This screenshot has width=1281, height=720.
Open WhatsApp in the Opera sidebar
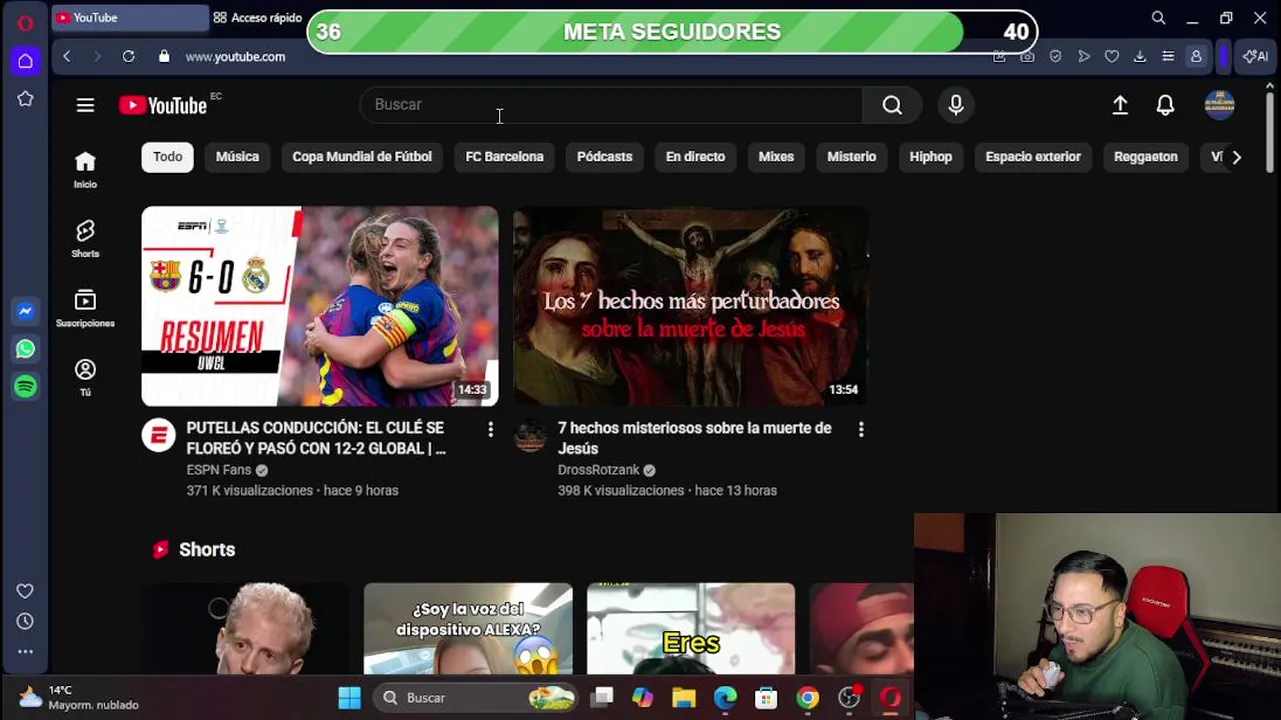click(x=26, y=349)
